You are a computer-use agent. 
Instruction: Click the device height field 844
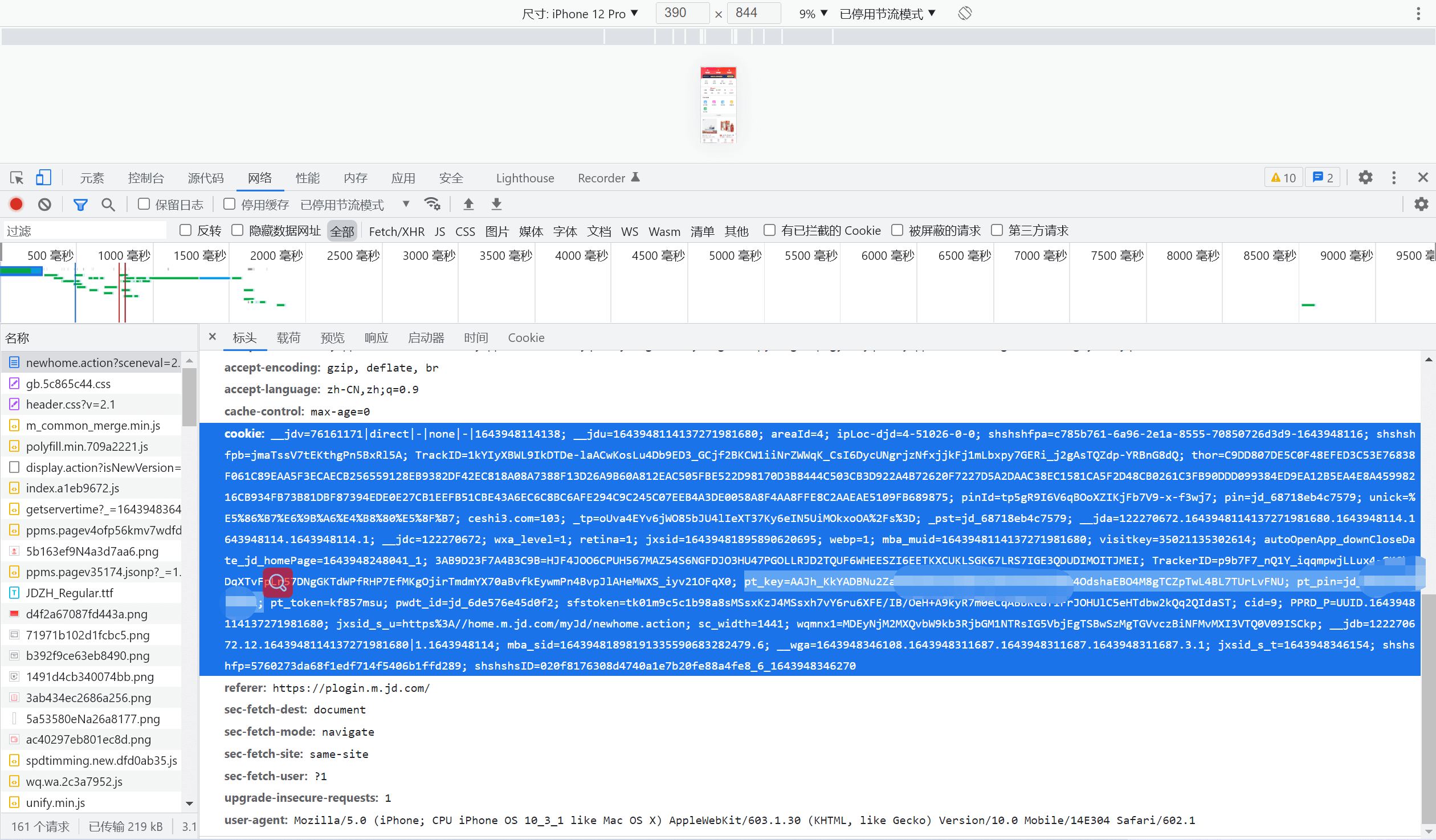tap(754, 13)
